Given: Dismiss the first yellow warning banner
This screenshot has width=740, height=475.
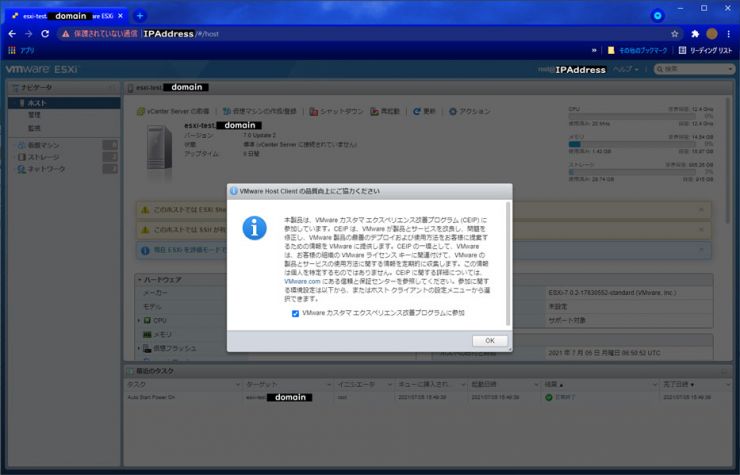Looking at the screenshot, I should pyautogui.click(x=701, y=210).
